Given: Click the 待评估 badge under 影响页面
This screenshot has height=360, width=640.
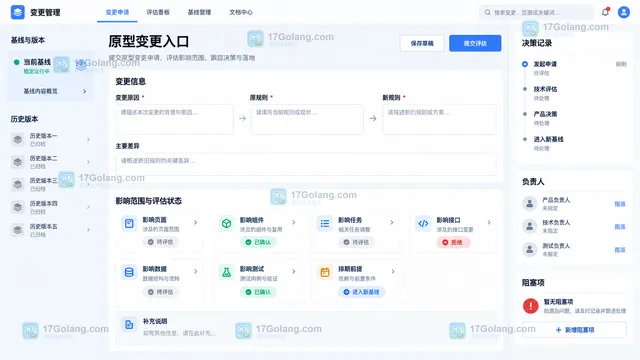Looking at the screenshot, I should click(160, 242).
